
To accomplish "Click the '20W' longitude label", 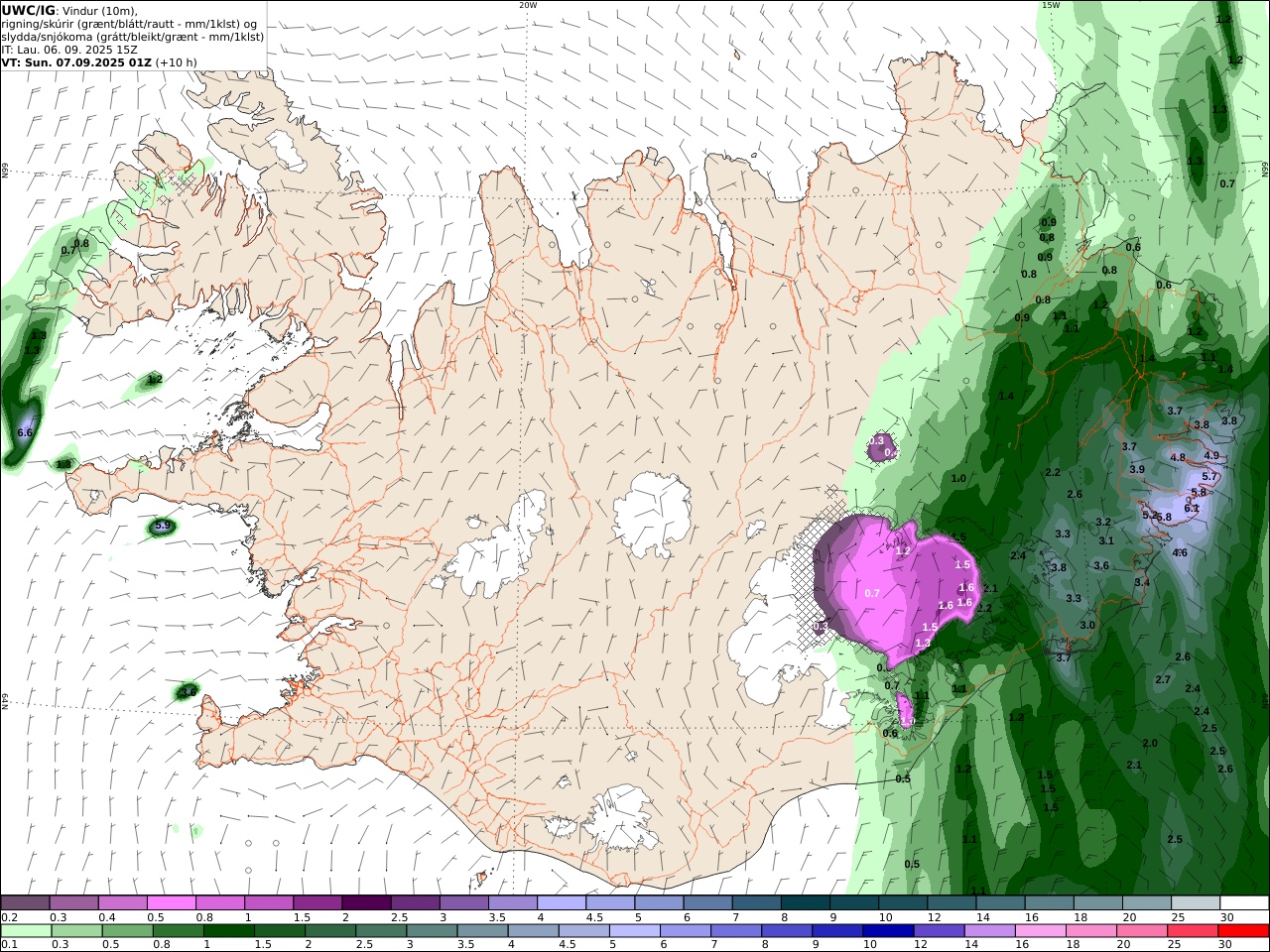I will pos(528,5).
